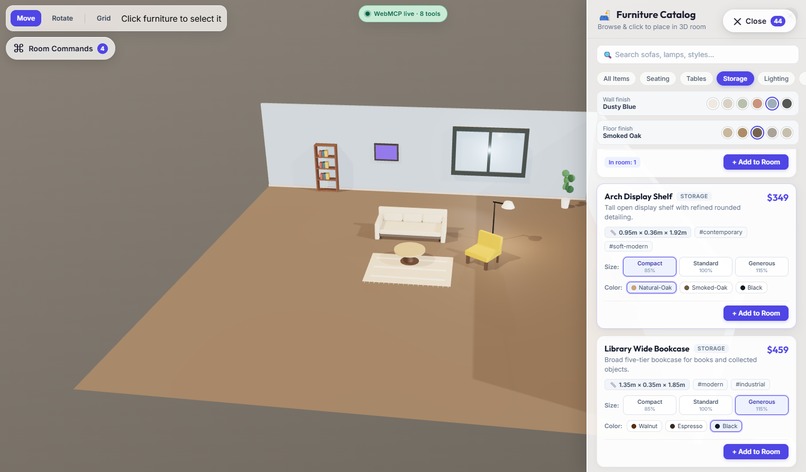Select the yellow armchair in the room
Screen dimensions: 806x472
[484, 249]
